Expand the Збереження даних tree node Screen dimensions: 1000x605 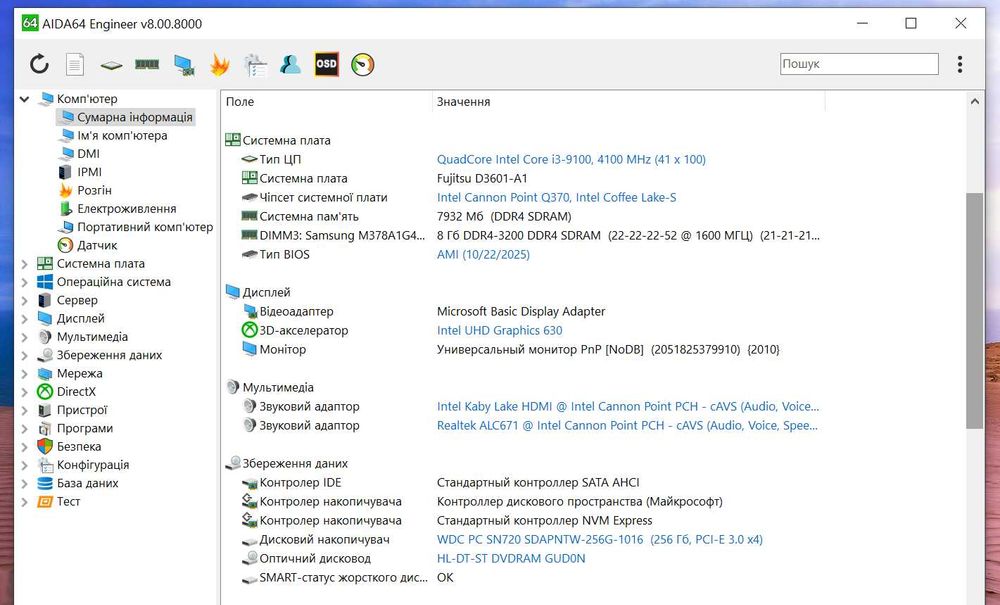click(24, 356)
